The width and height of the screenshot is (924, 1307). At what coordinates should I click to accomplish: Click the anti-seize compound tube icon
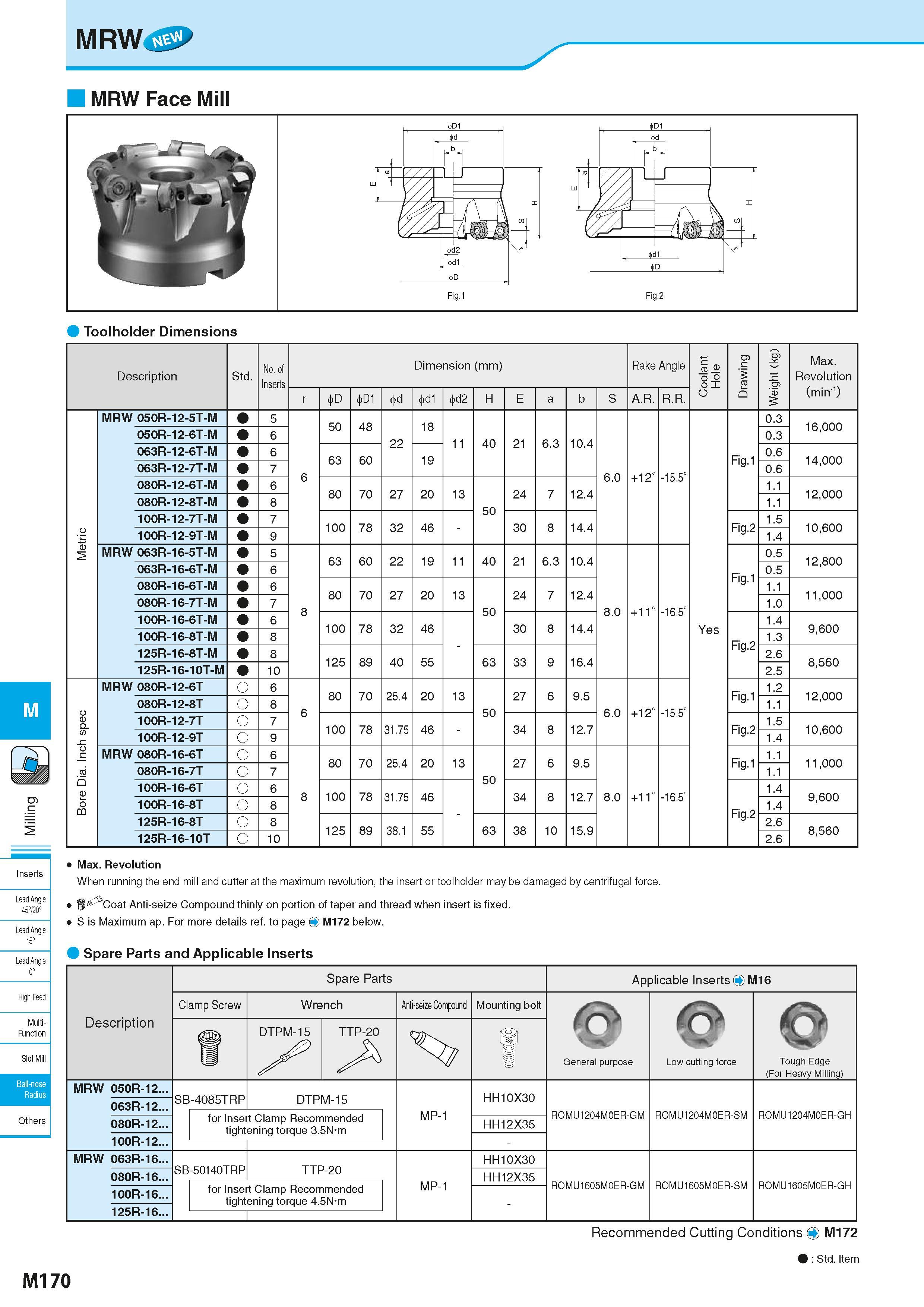[433, 1048]
